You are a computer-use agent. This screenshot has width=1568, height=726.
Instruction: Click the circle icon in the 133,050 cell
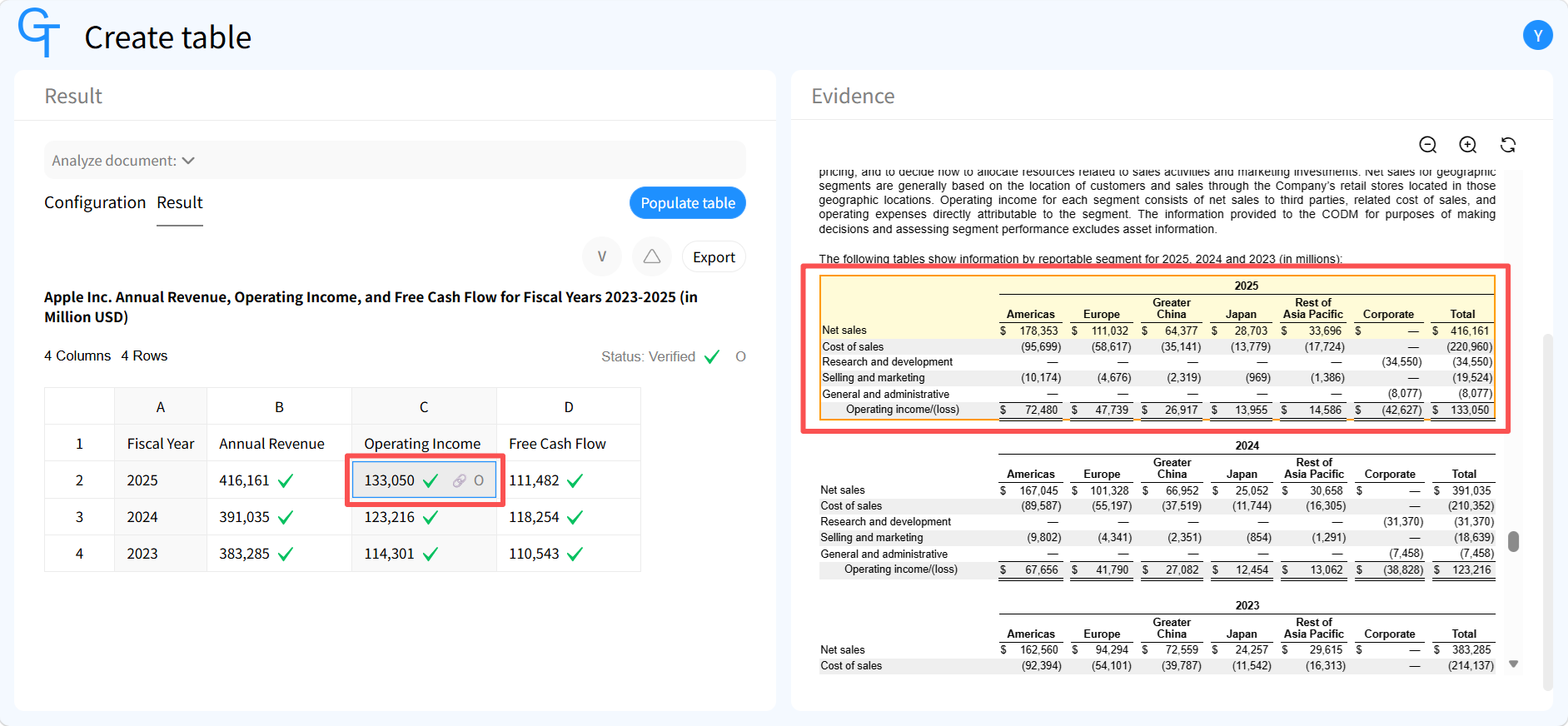pyautogui.click(x=479, y=480)
